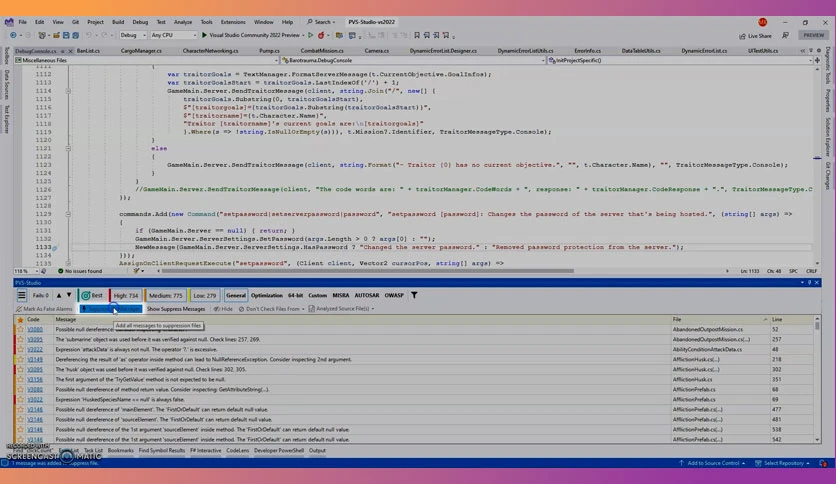
Task: Click the Open File folder icon
Action: (56, 35)
